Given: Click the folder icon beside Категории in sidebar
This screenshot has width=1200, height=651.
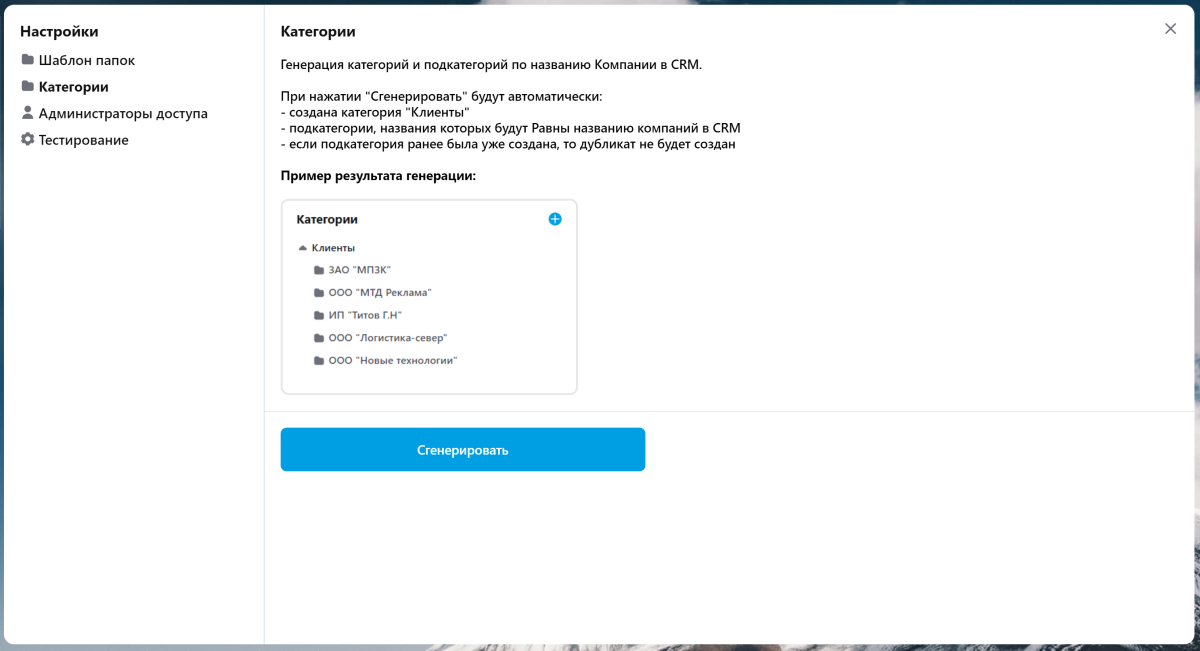Looking at the screenshot, I should tap(27, 86).
